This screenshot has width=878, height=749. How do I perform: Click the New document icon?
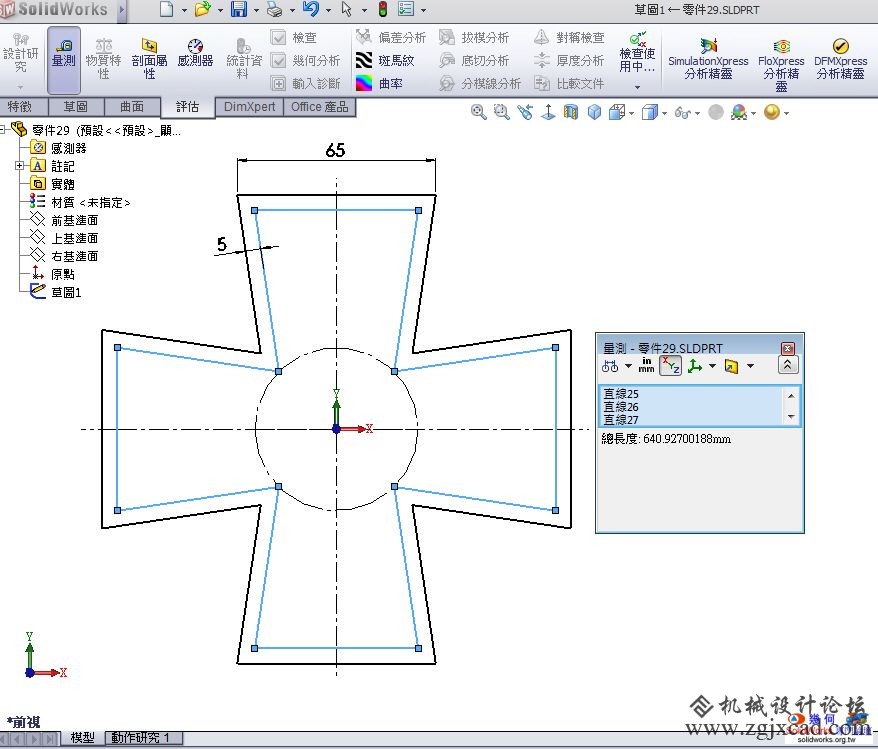[x=166, y=9]
